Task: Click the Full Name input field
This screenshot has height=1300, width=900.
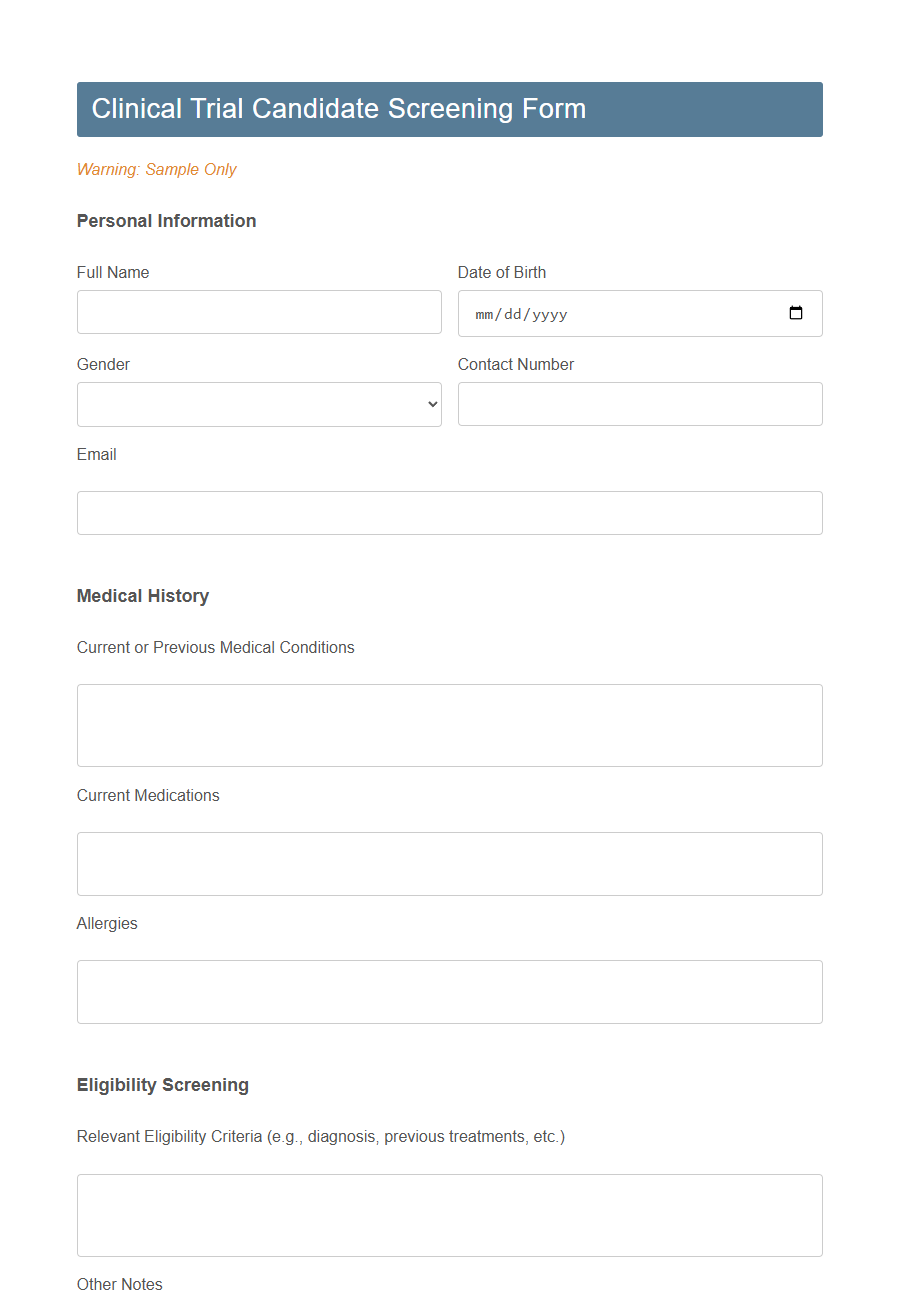Action: pos(259,312)
